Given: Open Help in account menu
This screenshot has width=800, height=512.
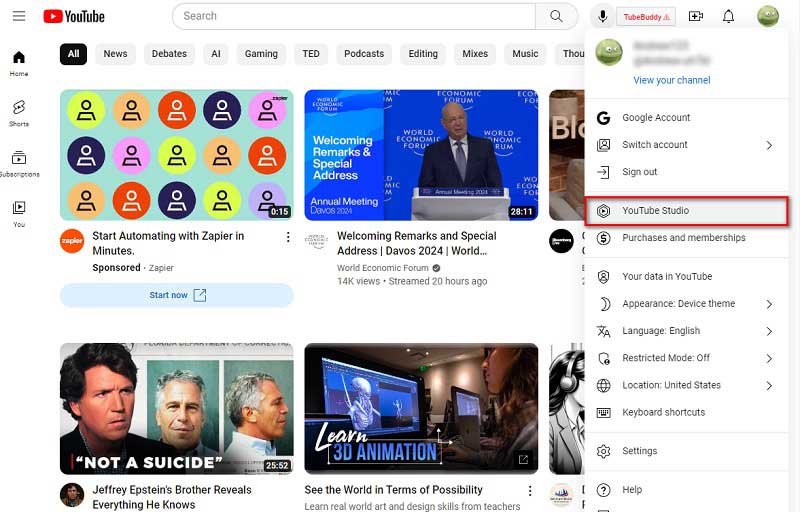Looking at the screenshot, I should click(x=686, y=490).
